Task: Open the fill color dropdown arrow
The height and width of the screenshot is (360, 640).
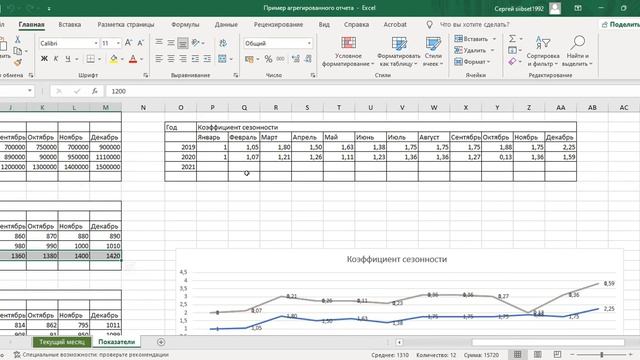Action: (122, 59)
